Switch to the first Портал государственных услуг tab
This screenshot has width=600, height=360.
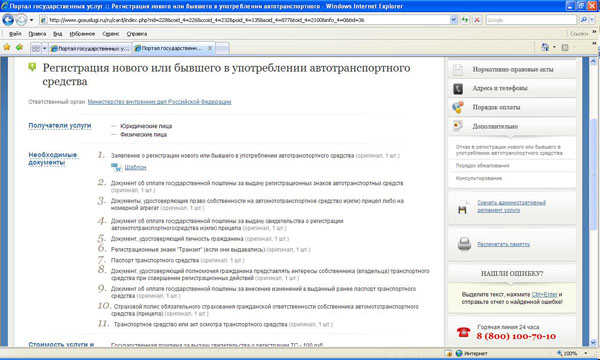click(x=90, y=49)
